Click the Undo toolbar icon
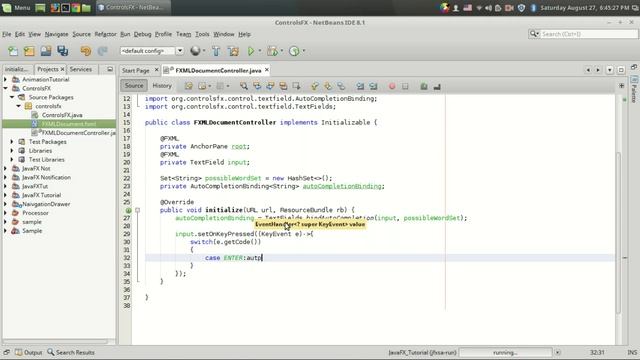The height and width of the screenshot is (360, 640). pos(86,51)
